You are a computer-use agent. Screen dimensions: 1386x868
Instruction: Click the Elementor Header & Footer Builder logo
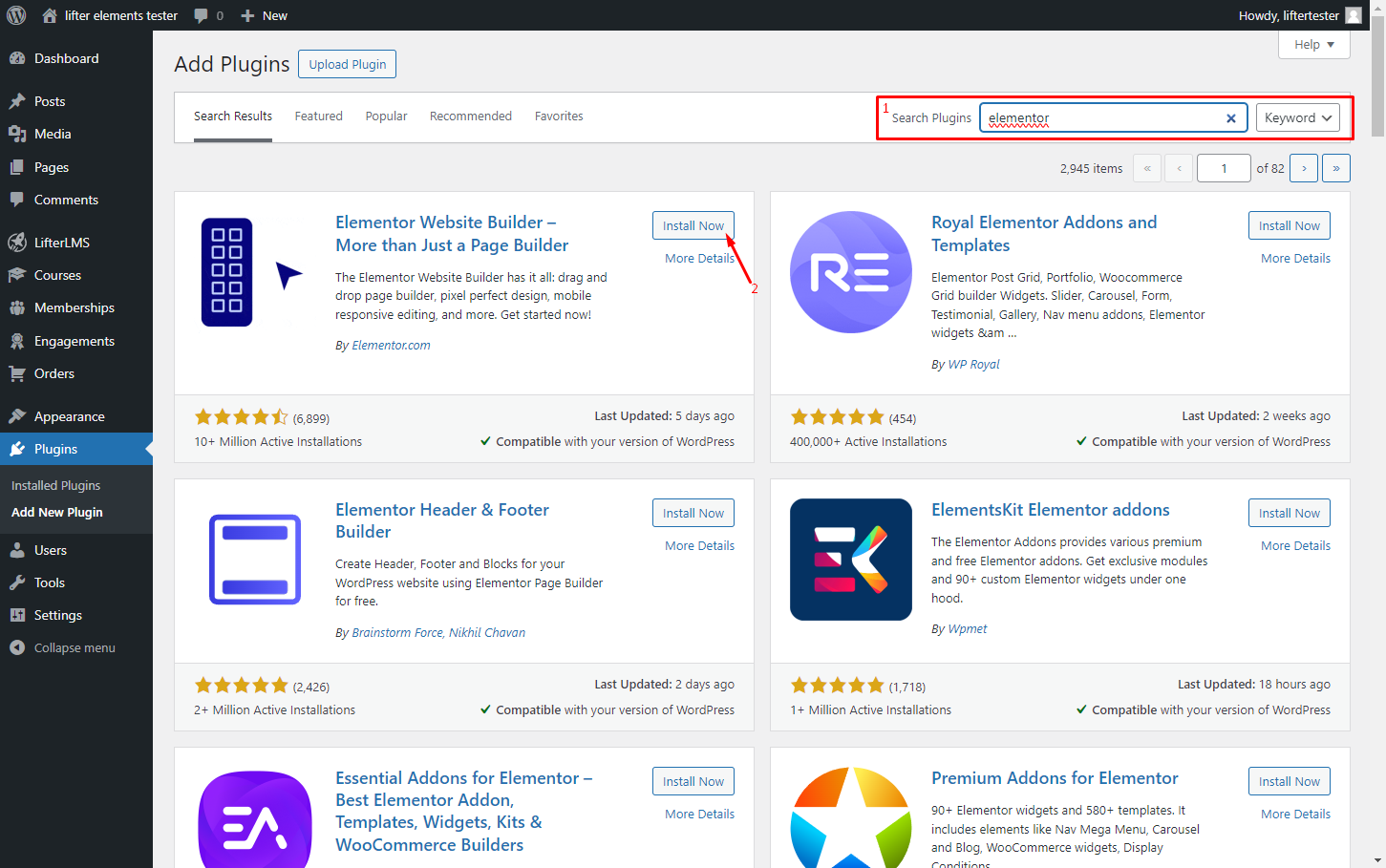click(255, 560)
